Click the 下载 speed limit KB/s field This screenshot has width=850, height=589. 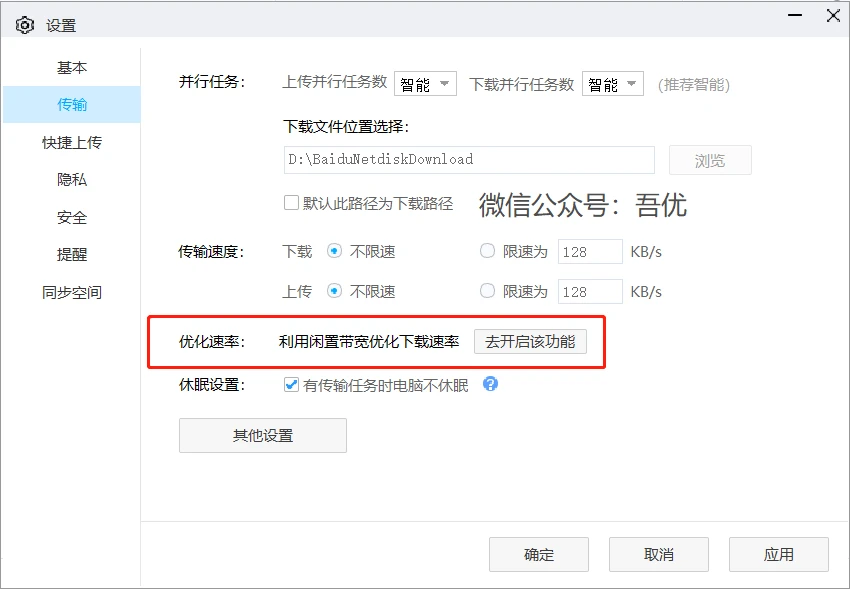590,251
